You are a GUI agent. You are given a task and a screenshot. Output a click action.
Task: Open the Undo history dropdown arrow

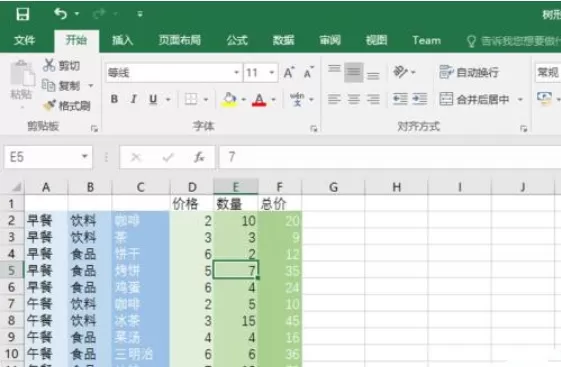click(77, 14)
